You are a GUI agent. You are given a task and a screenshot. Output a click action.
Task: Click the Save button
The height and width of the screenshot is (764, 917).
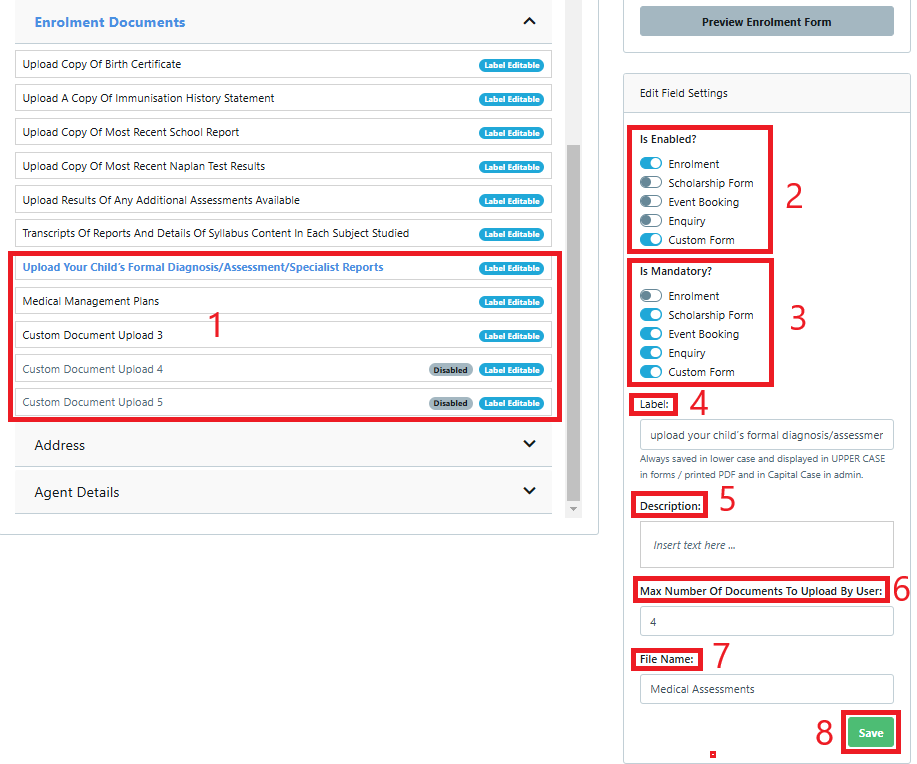tap(869, 731)
